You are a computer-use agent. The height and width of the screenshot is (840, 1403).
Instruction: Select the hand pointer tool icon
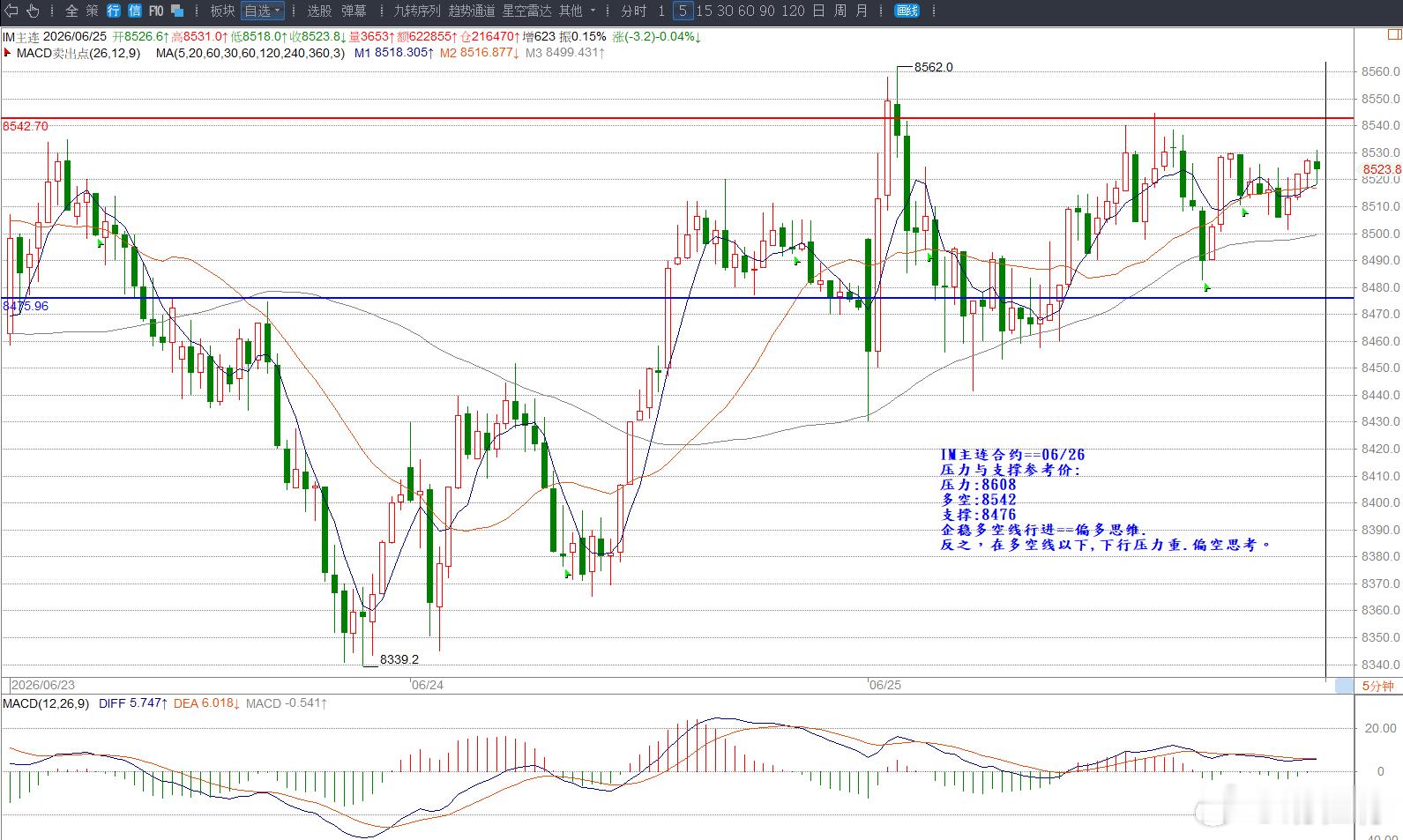tap(34, 11)
